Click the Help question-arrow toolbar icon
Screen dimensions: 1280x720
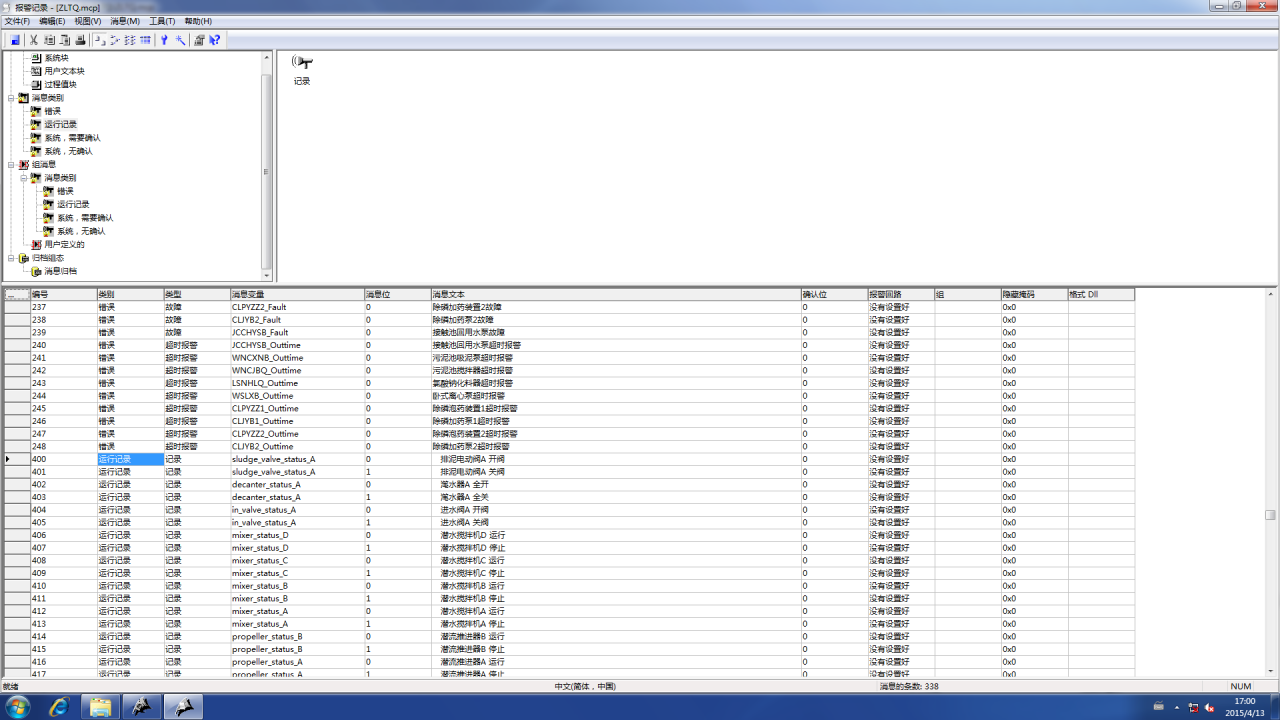(215, 40)
